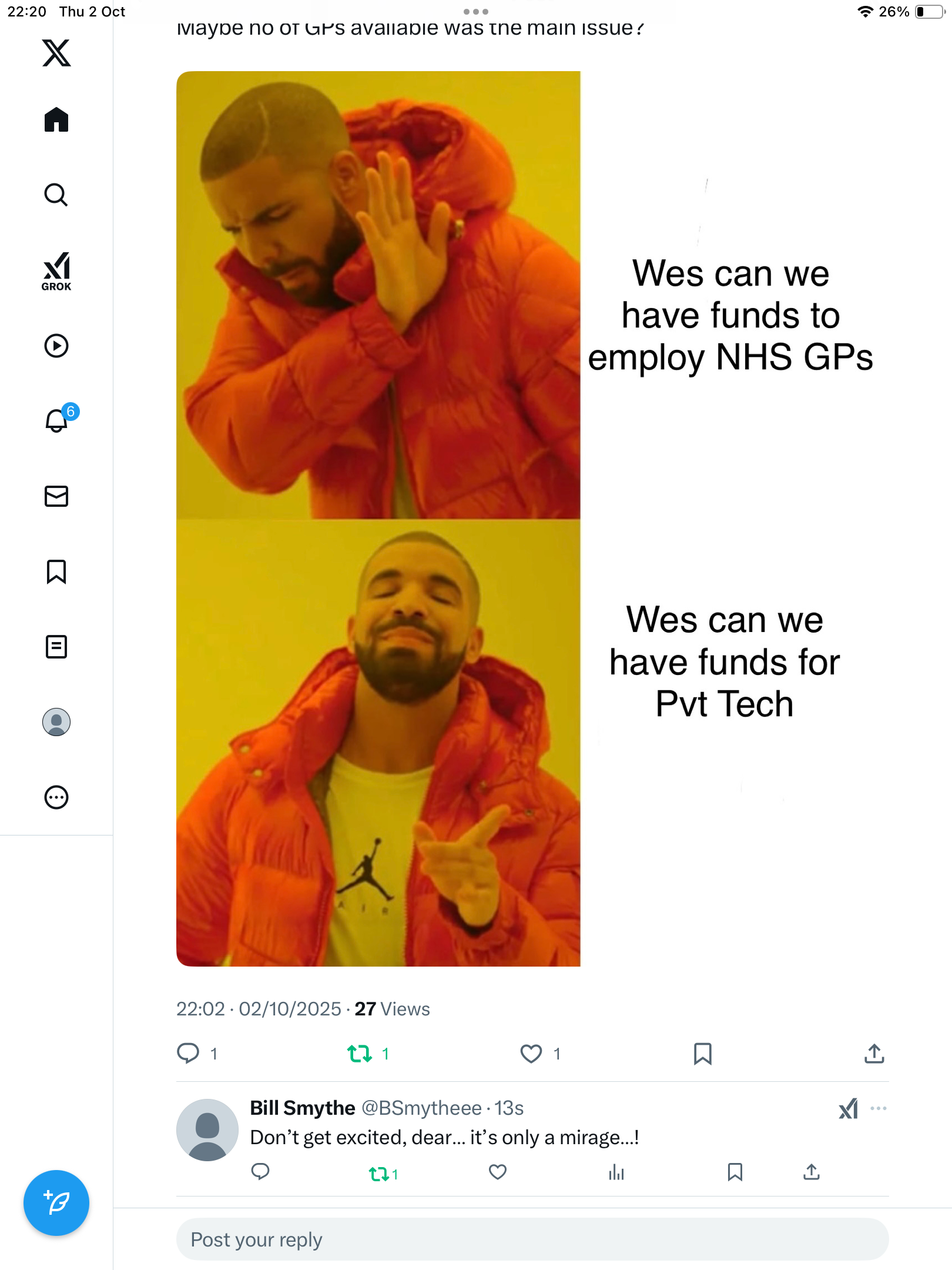Toggle like on the main post
Viewport: 952px width, 1270px height.
coord(531,1054)
